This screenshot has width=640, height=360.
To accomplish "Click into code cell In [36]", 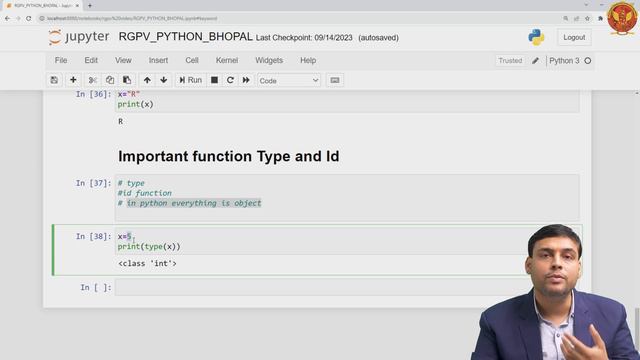I will click(x=347, y=100).
